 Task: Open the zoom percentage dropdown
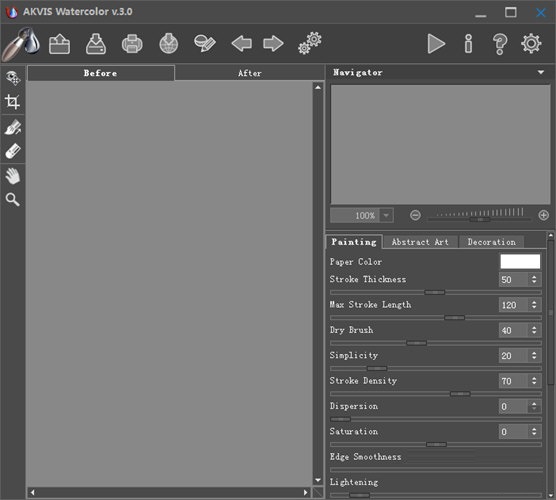(386, 215)
